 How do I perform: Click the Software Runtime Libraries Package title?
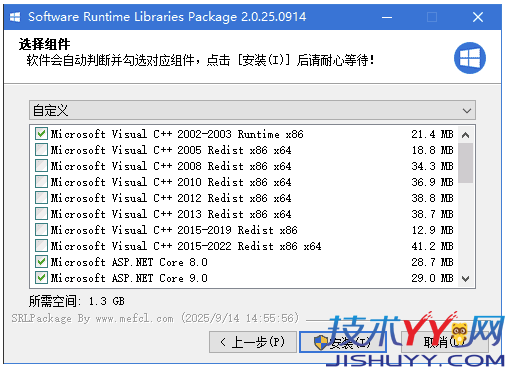167,17
